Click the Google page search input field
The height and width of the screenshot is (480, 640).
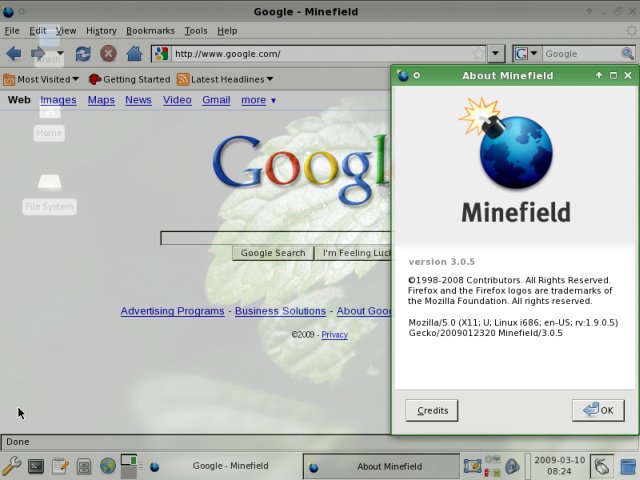click(x=276, y=238)
